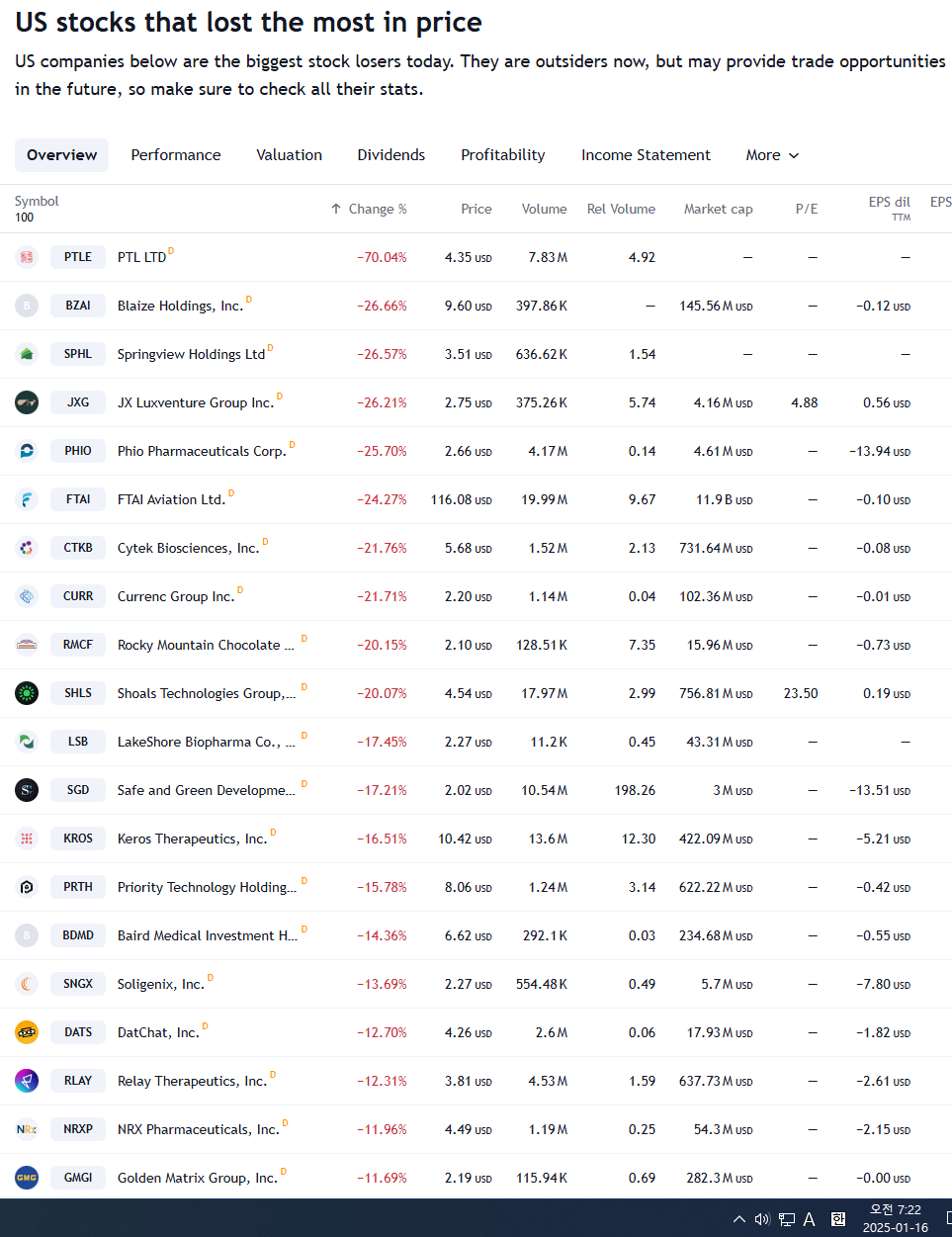Open the CURR ticker link
The image size is (952, 1237).
pos(78,596)
